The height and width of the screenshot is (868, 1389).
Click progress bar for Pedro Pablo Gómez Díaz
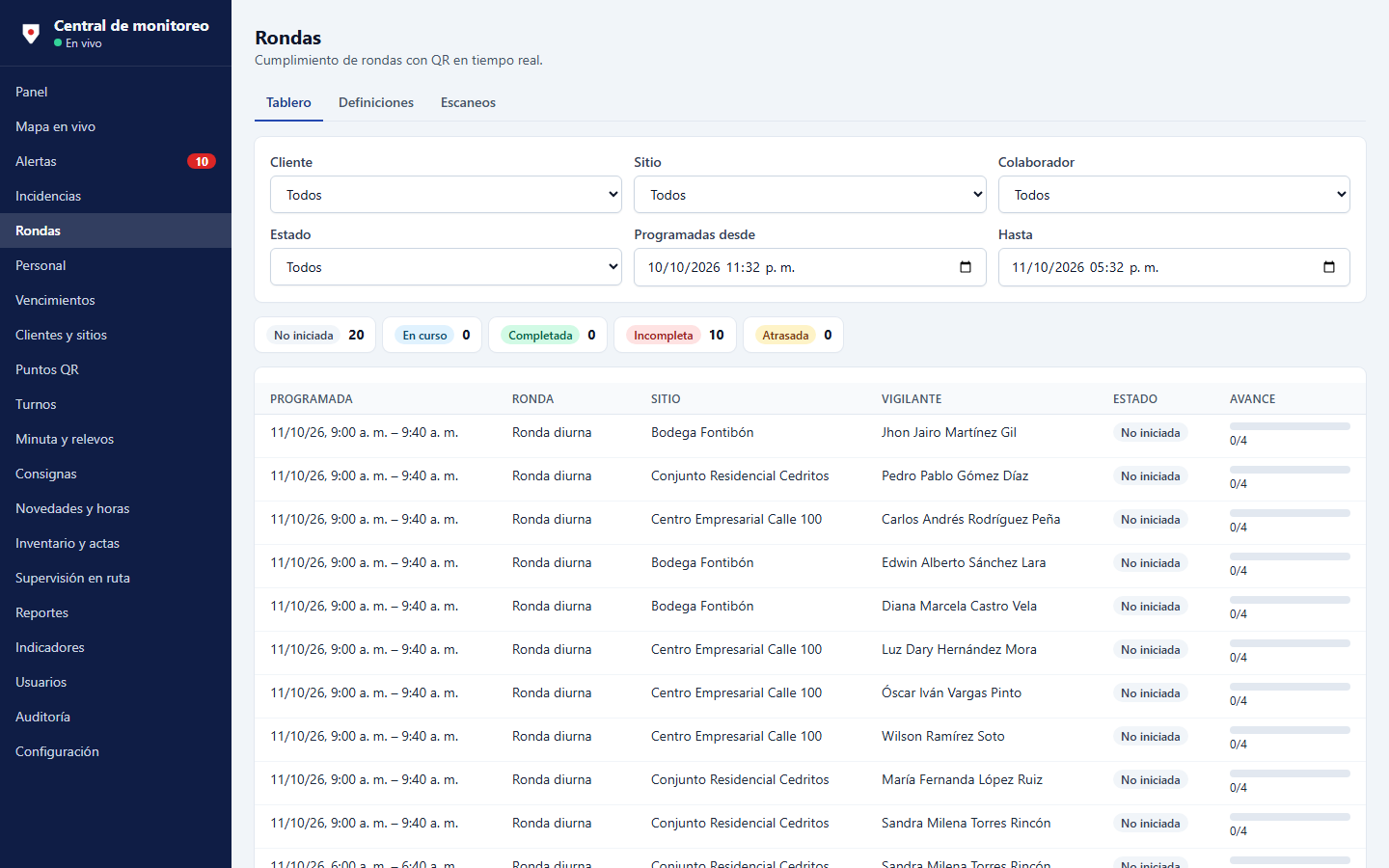click(x=1290, y=470)
